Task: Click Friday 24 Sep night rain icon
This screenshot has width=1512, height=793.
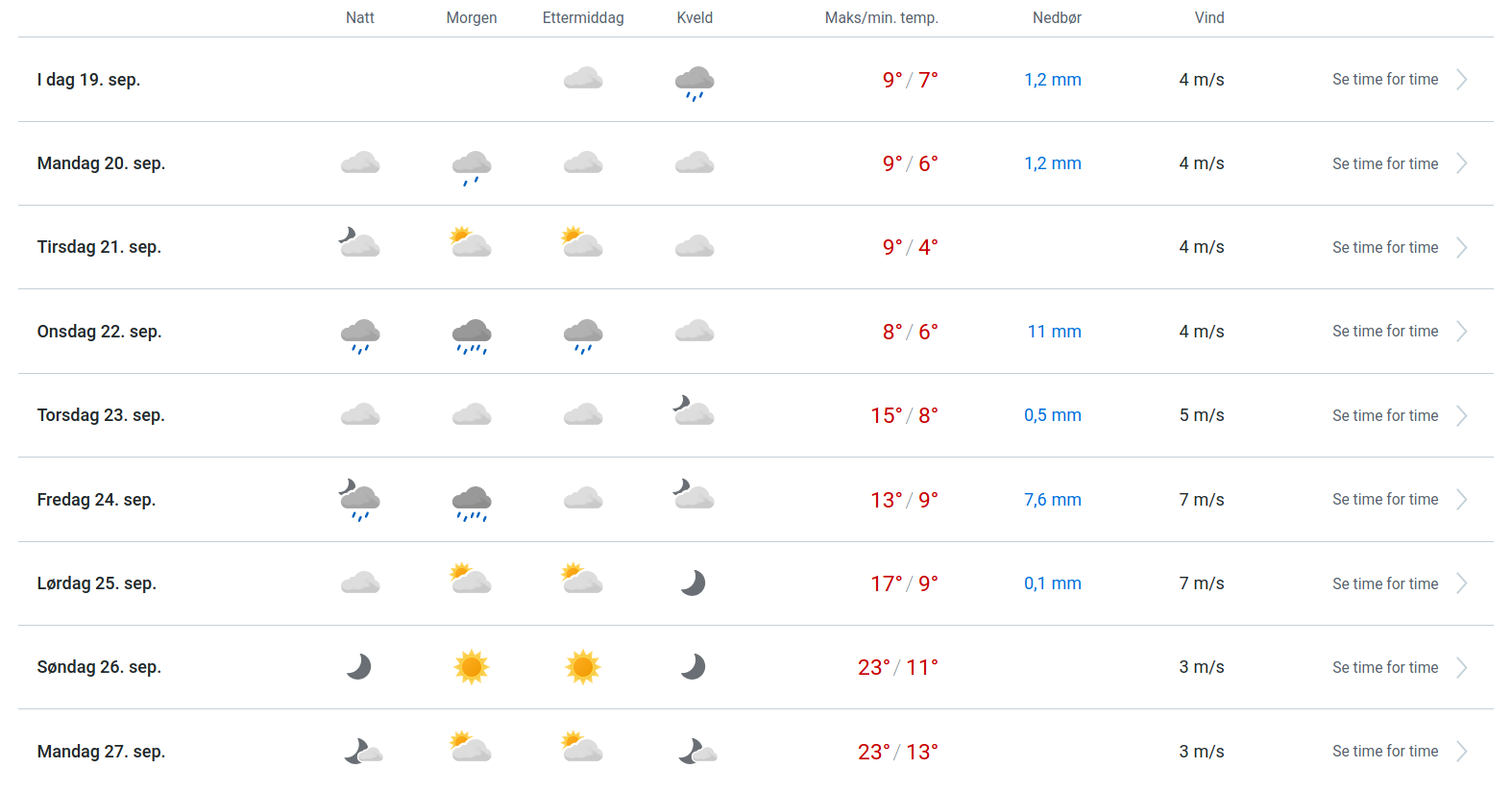Action: click(360, 501)
